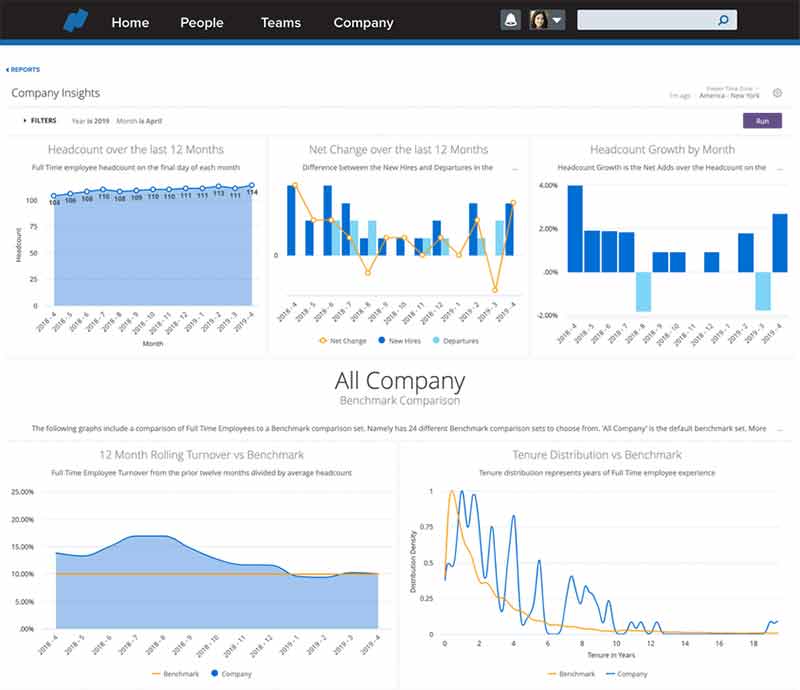Go back to Reports link
This screenshot has width=800, height=690.
tap(23, 70)
